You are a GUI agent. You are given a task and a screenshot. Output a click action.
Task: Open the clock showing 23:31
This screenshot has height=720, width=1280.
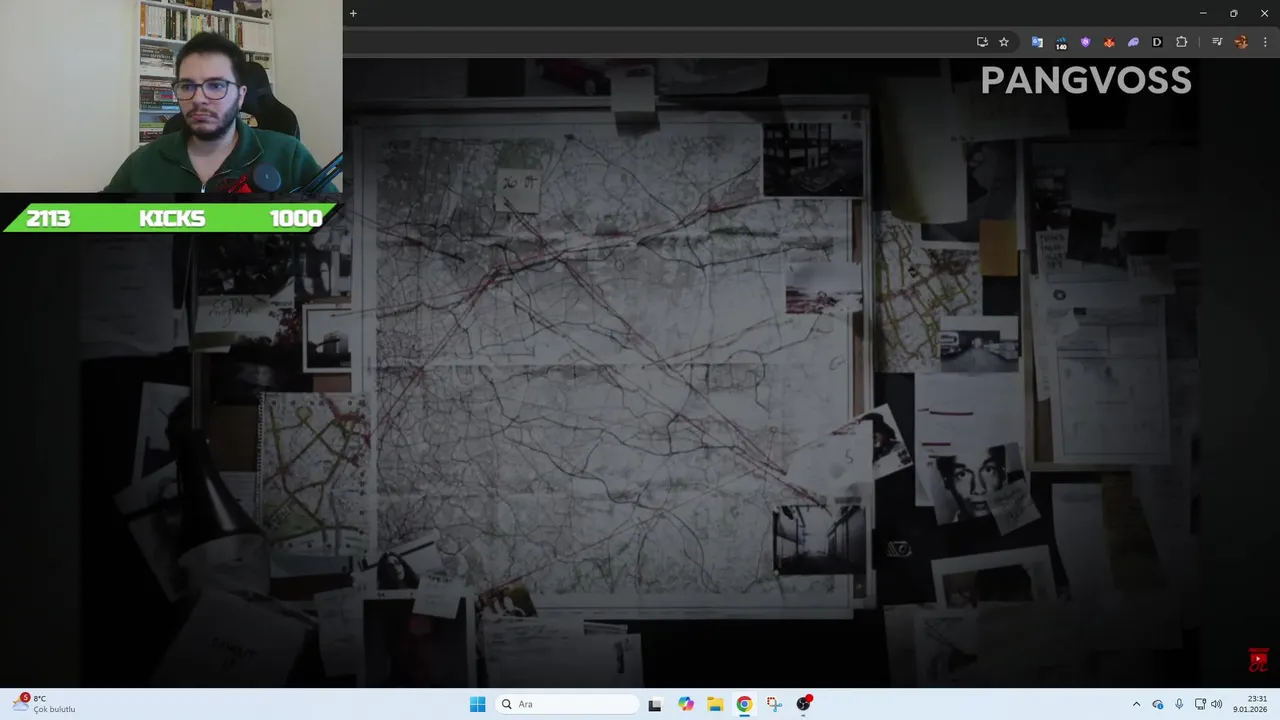pyautogui.click(x=1250, y=704)
